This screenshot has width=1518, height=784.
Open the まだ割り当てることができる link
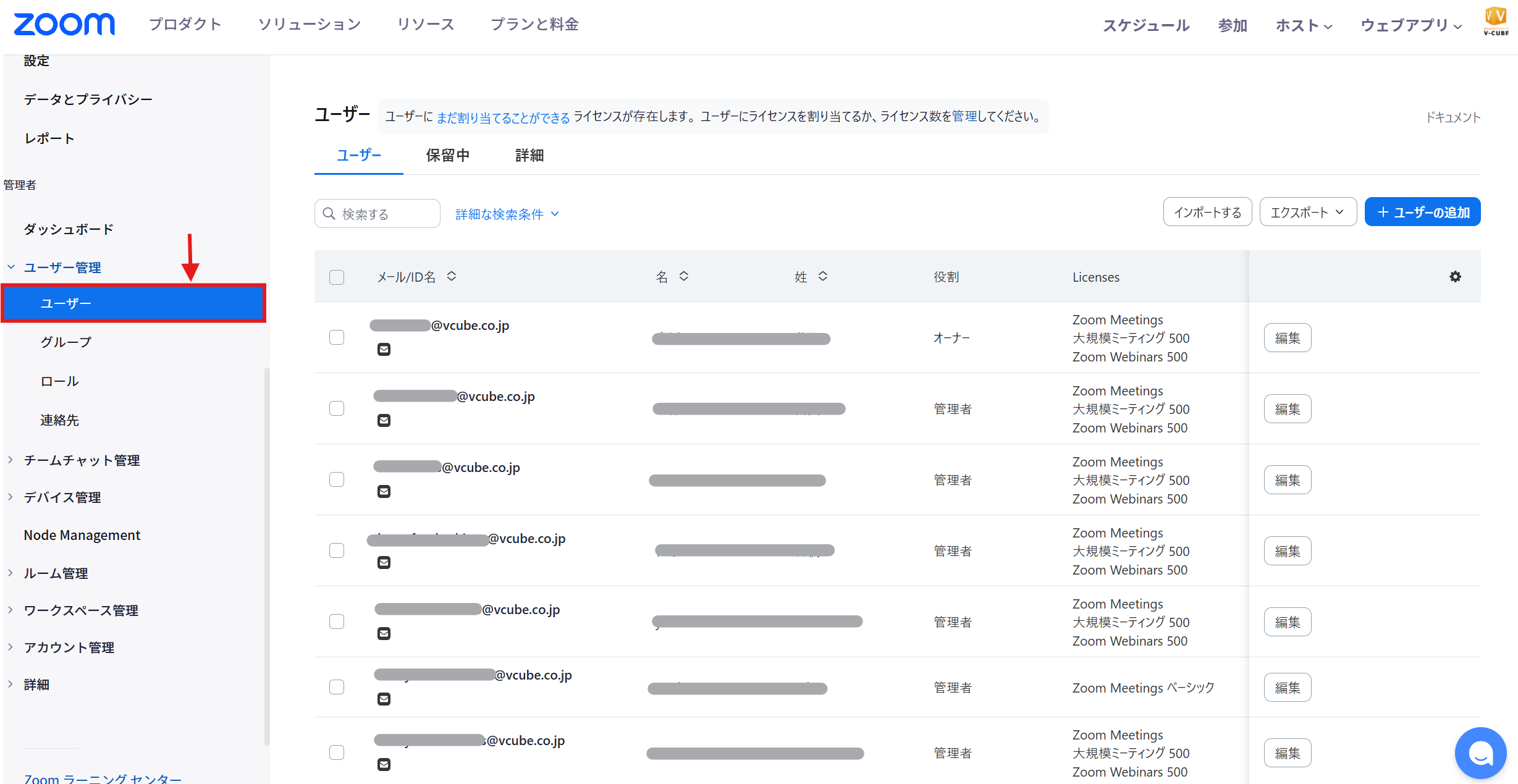click(x=503, y=117)
